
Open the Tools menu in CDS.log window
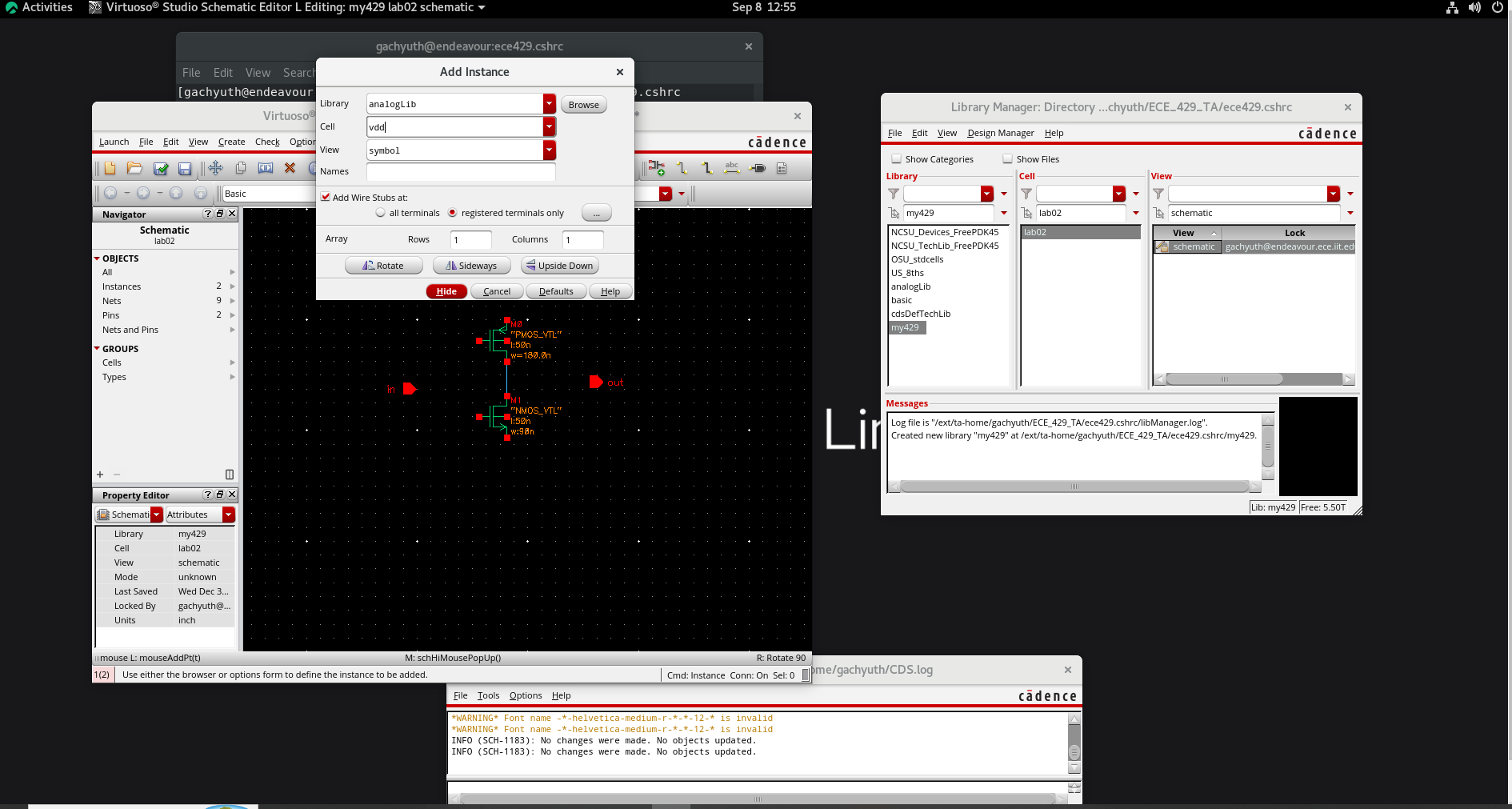[x=488, y=695]
